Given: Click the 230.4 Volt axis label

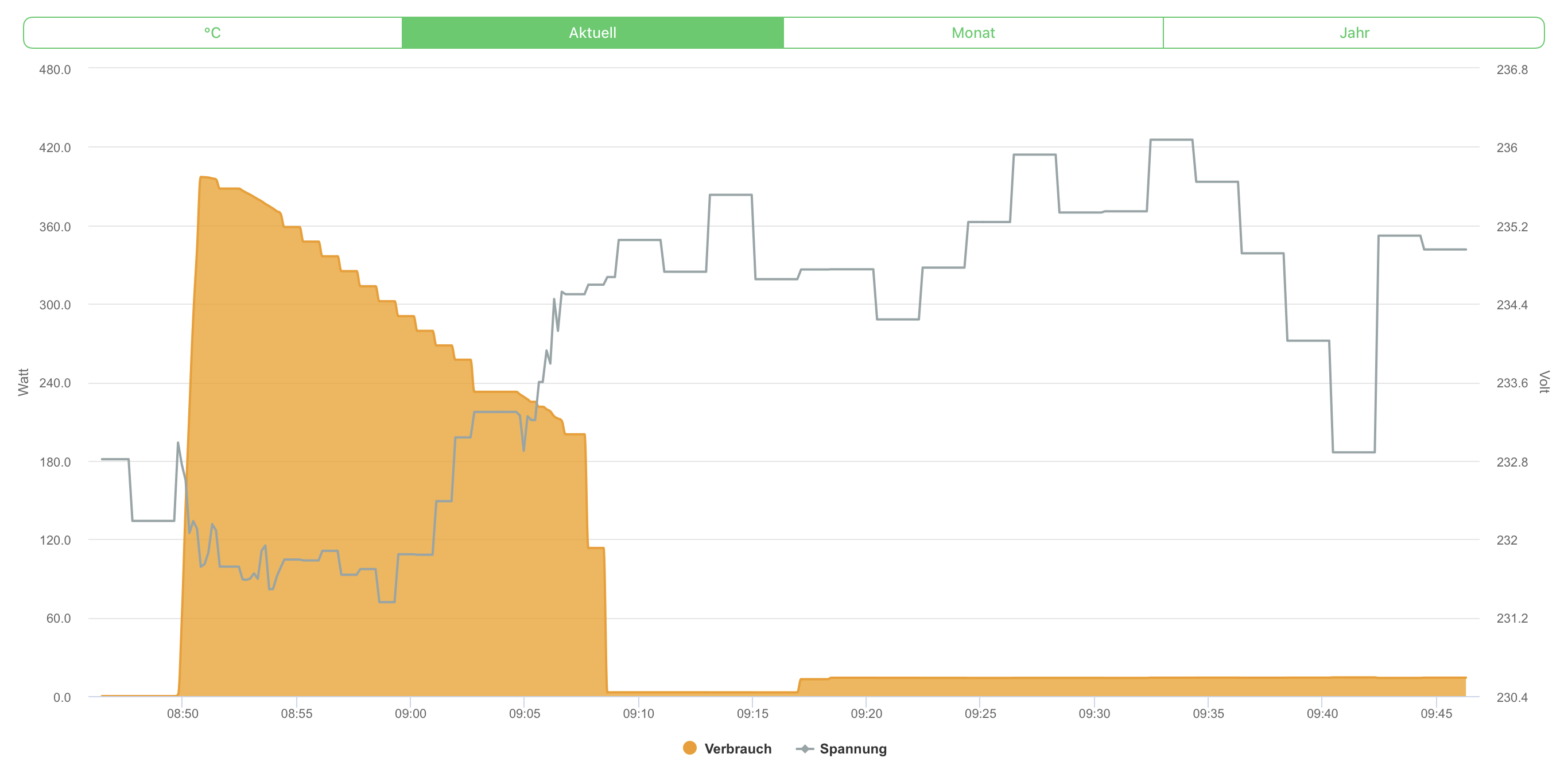Looking at the screenshot, I should (x=1511, y=697).
